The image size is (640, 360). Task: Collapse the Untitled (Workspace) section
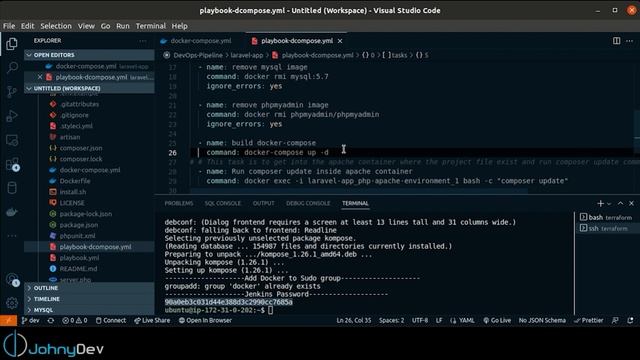point(89,88)
